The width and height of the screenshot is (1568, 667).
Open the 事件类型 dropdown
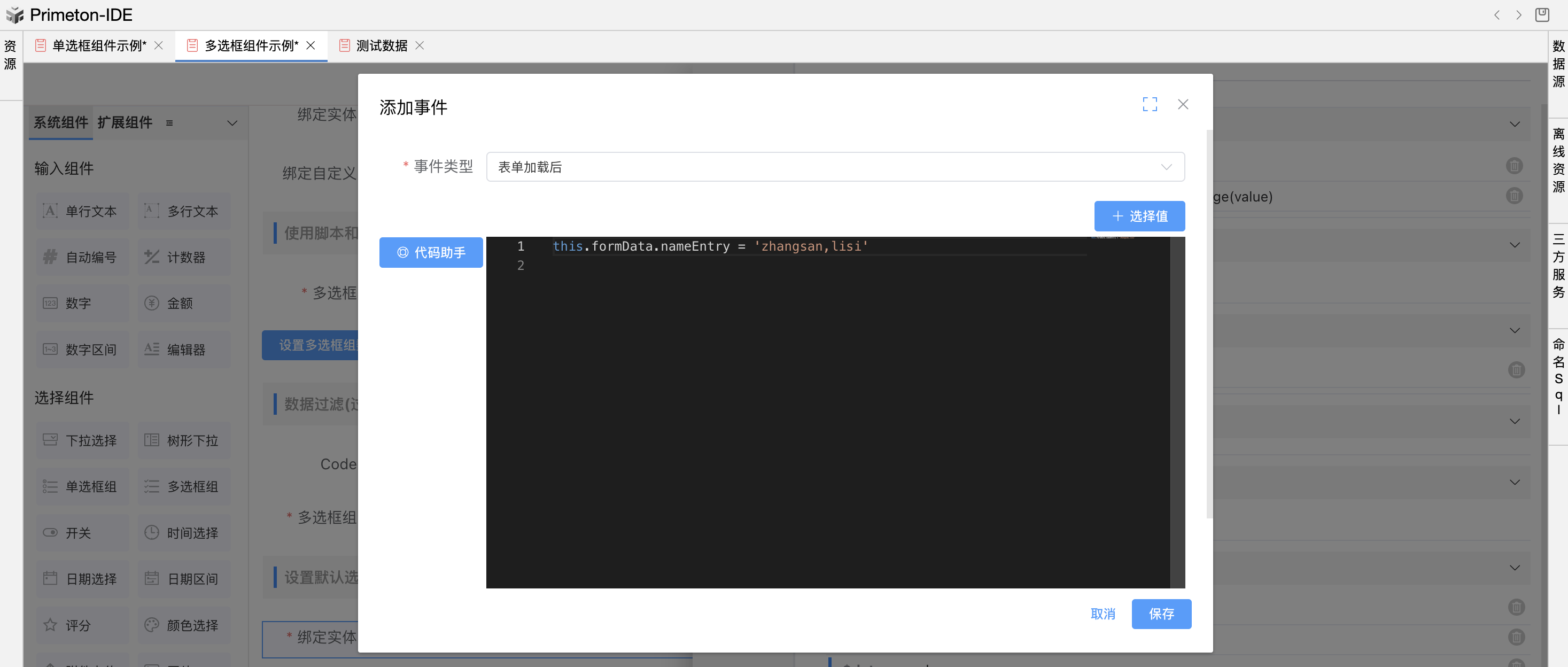click(835, 167)
